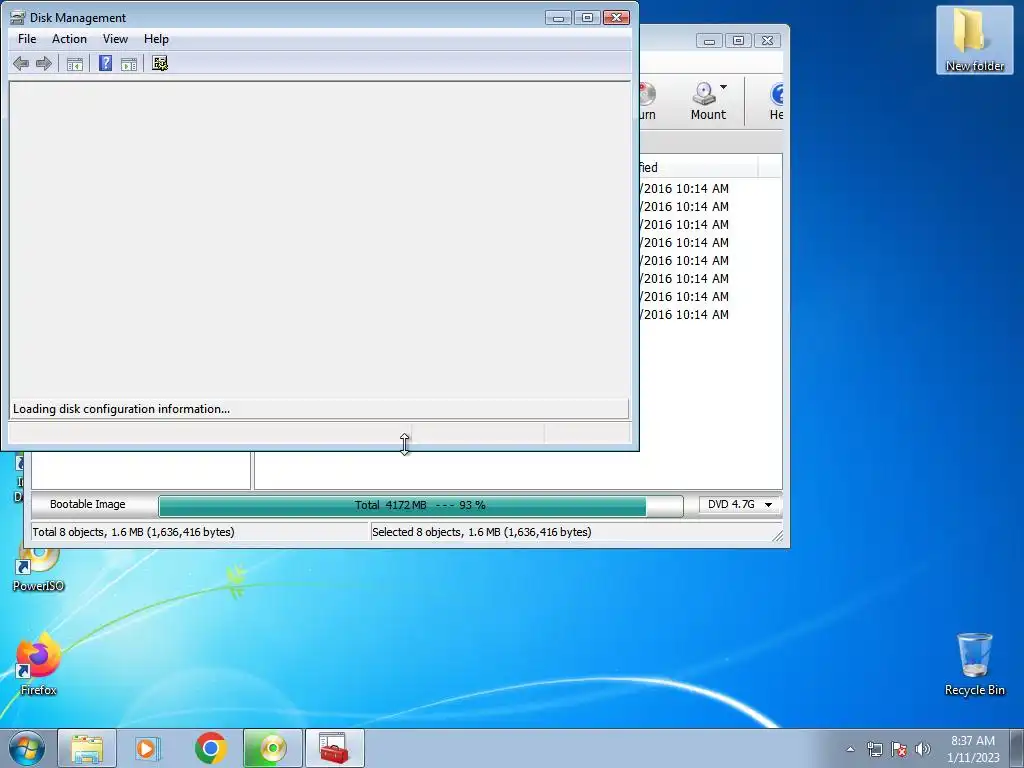Click "Selected 8 objects, 1.6 MB" status text
This screenshot has width=1024, height=768.
click(481, 532)
